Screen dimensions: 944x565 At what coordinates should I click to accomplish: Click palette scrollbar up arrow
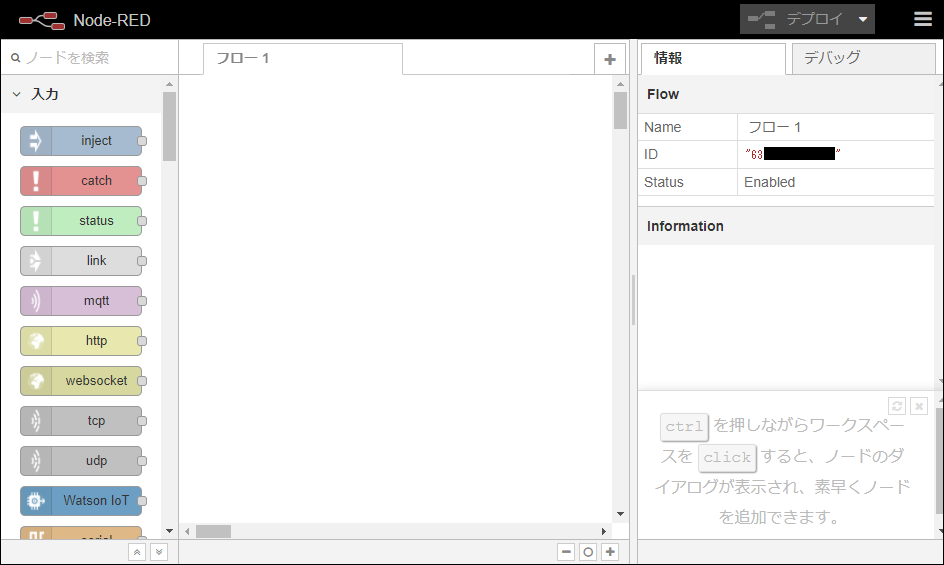pos(169,84)
